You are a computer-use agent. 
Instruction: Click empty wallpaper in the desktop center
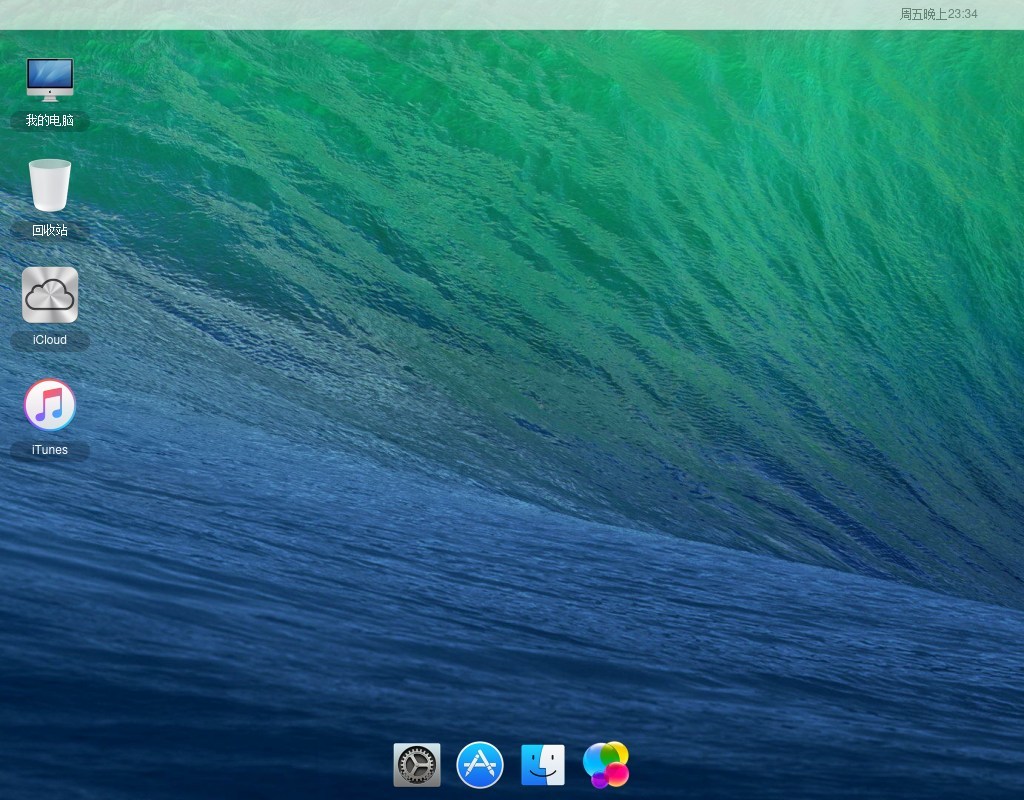point(512,400)
